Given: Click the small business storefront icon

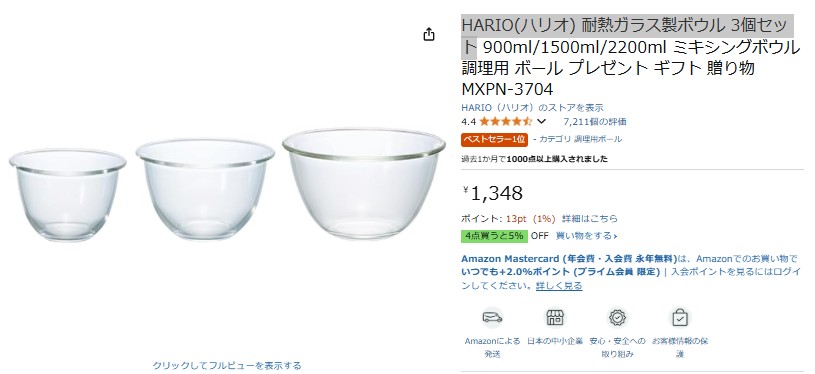Looking at the screenshot, I should (x=555, y=317).
